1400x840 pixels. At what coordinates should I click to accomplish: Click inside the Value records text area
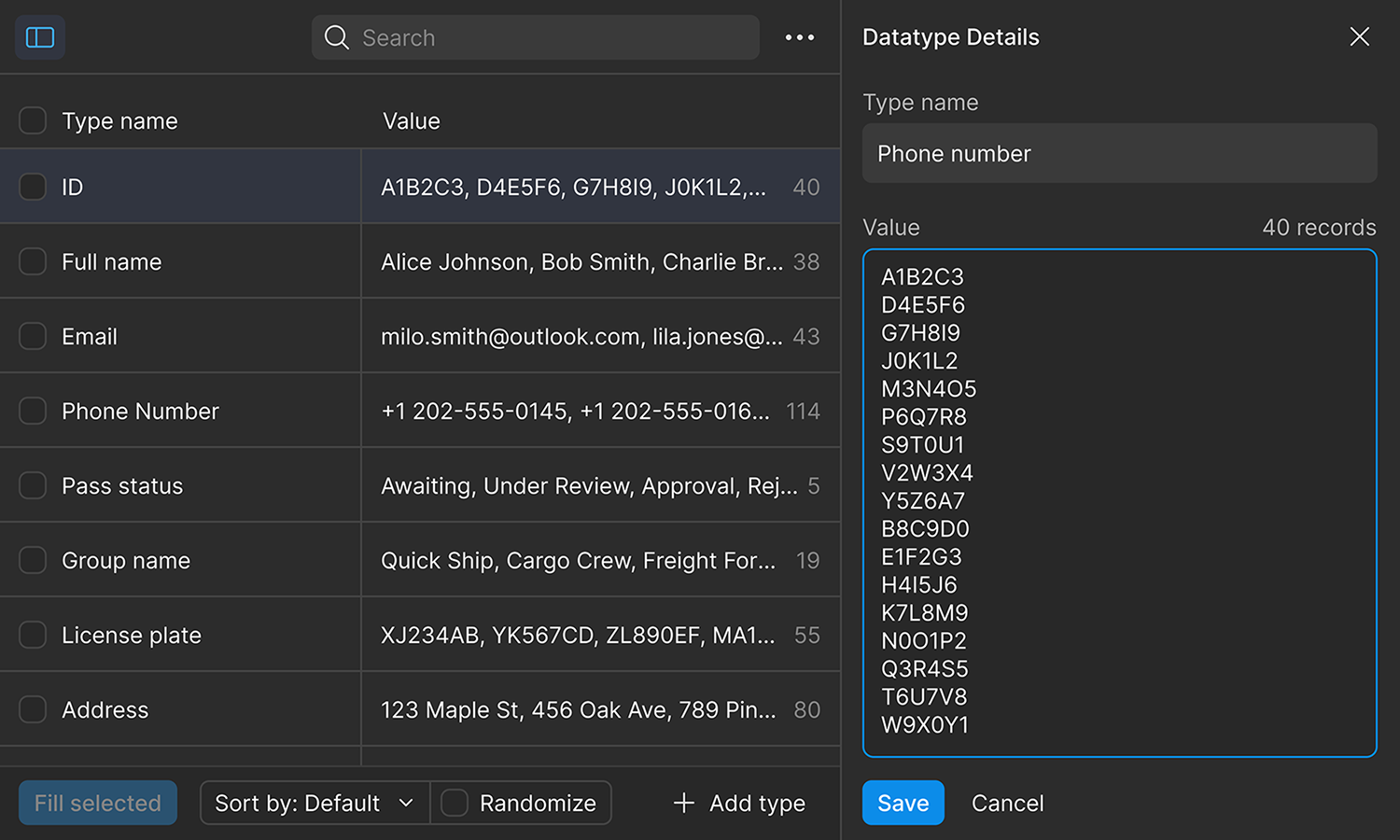coord(1119,502)
